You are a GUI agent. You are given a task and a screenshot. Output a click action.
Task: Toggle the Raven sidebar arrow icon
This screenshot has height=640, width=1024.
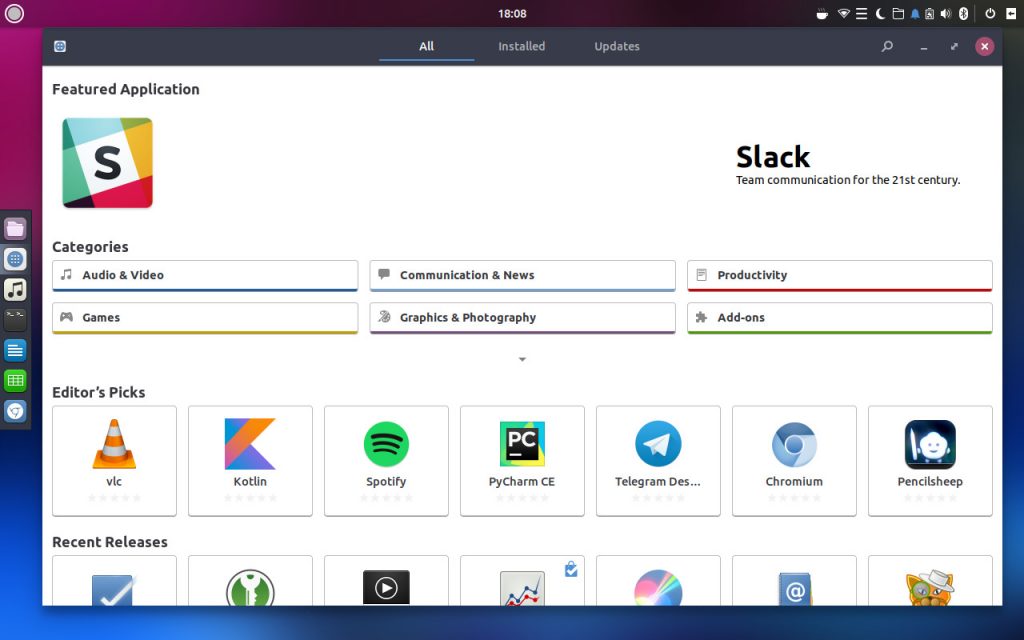tap(1013, 14)
